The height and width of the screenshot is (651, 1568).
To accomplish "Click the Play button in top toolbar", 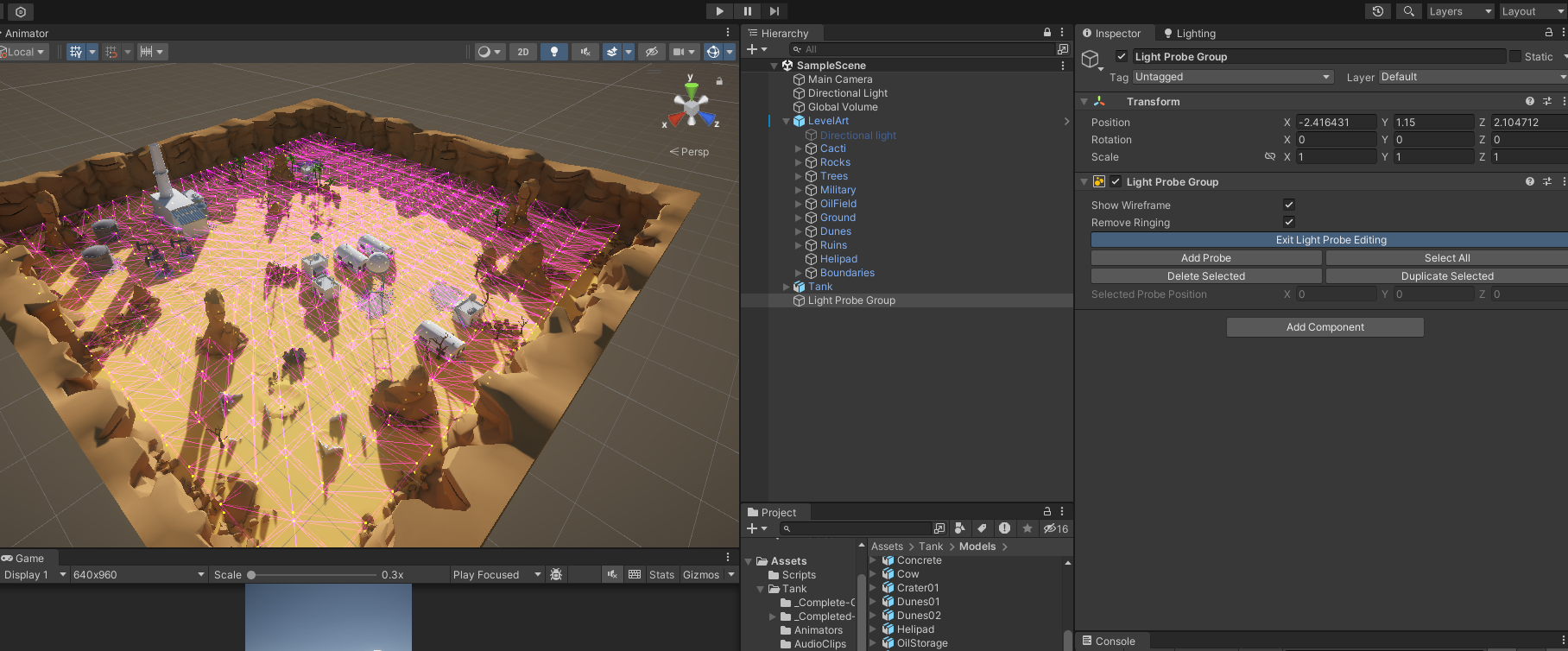I will 719,11.
